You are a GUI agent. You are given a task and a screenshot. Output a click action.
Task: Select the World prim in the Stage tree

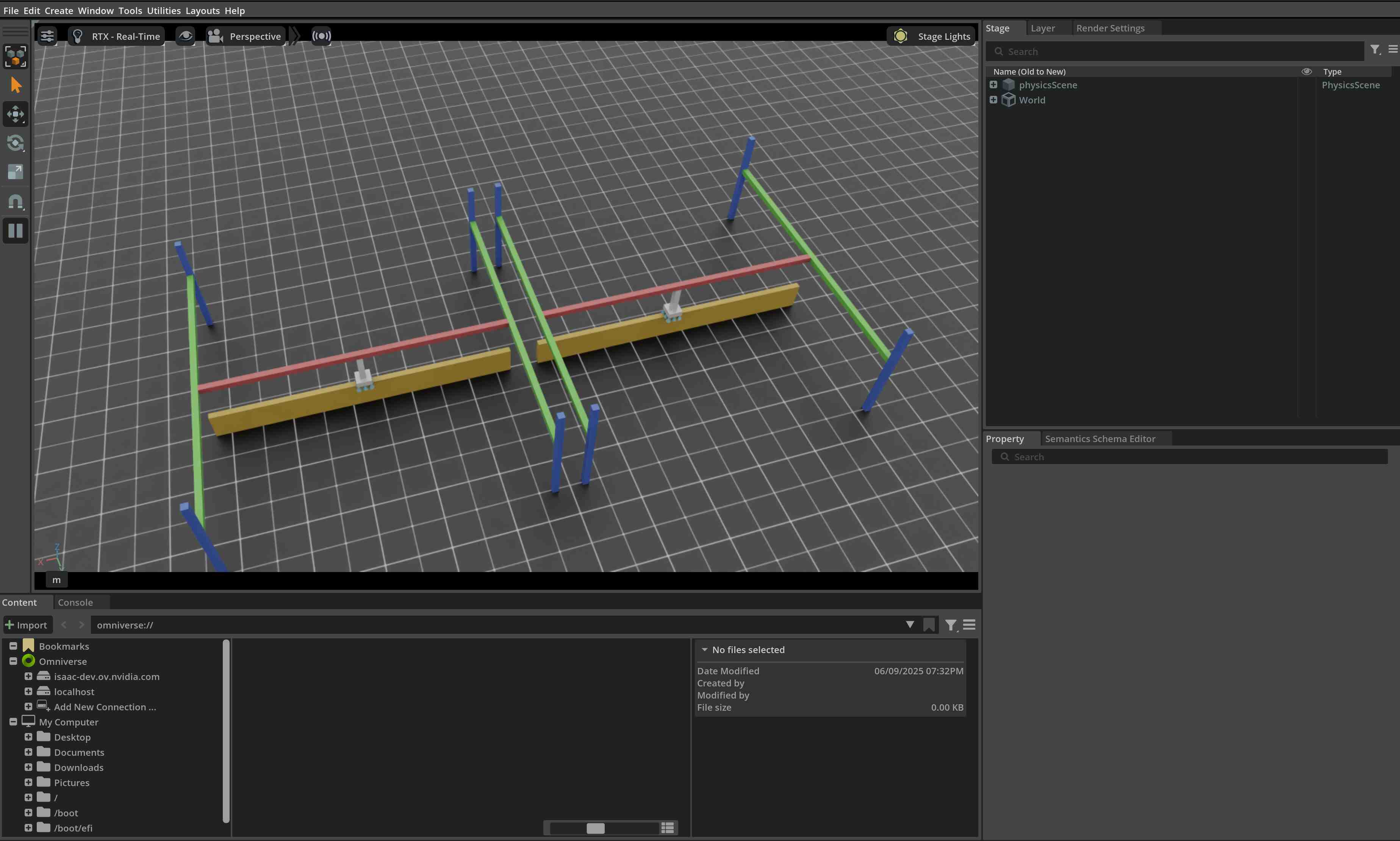(1033, 100)
